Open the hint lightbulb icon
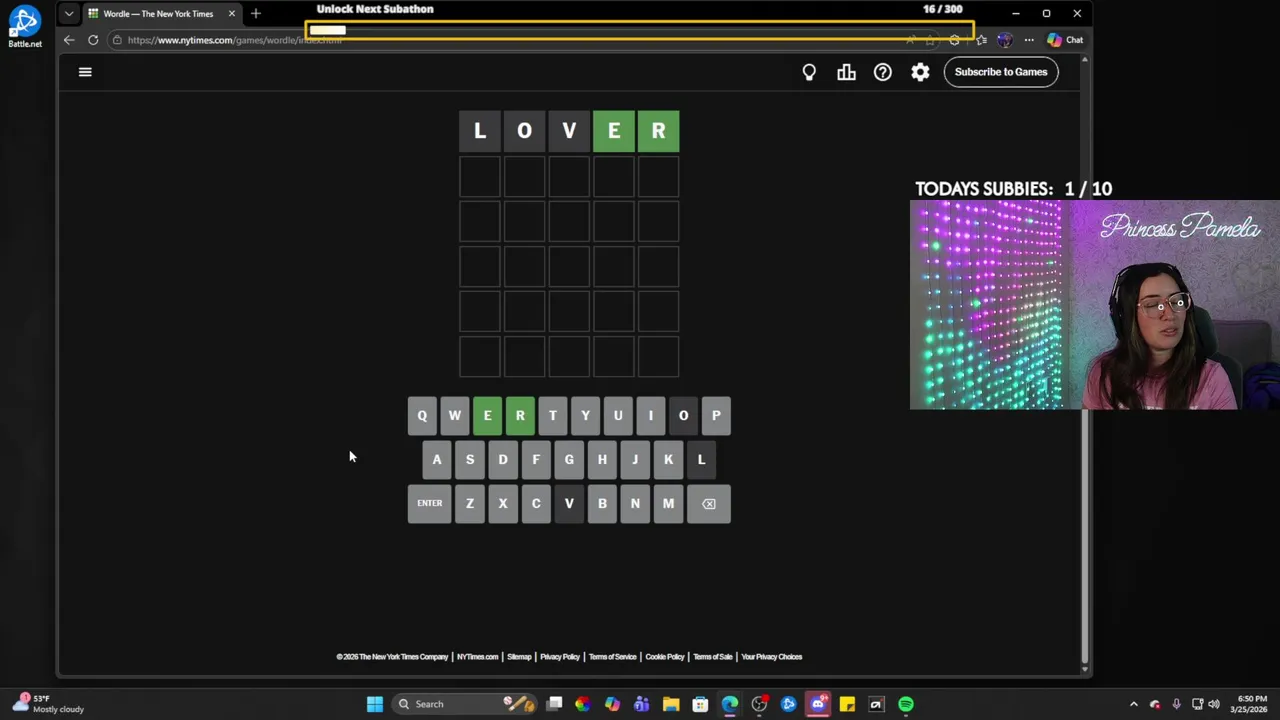 [x=809, y=72]
